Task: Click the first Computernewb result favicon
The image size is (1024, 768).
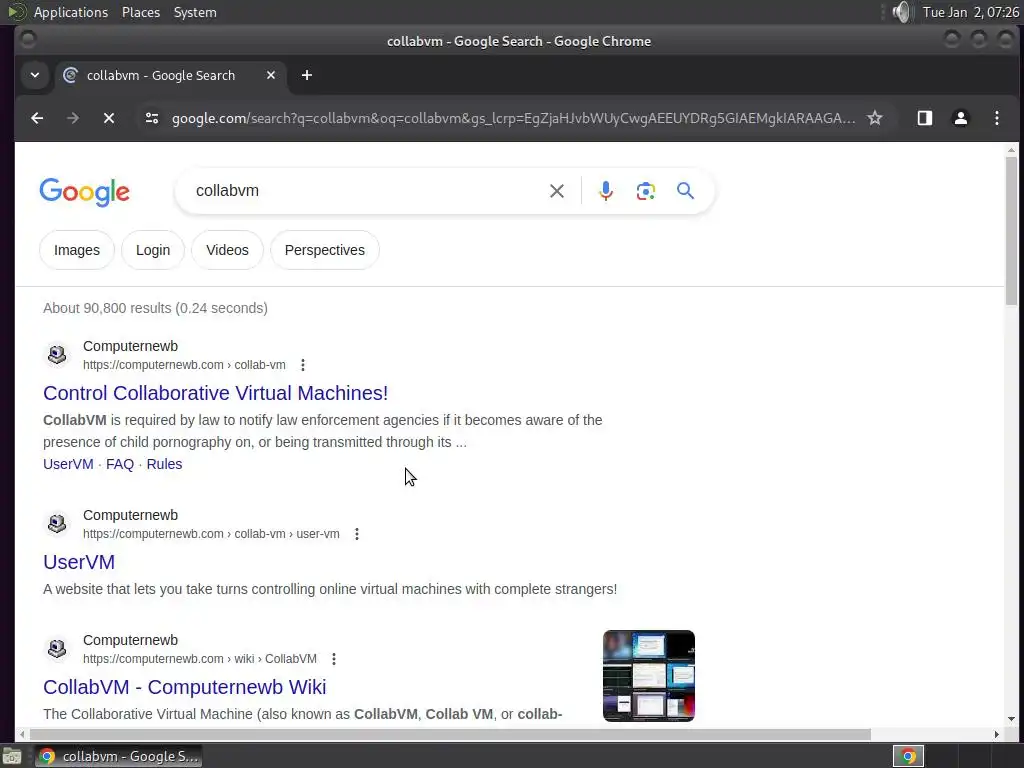Action: (x=57, y=355)
